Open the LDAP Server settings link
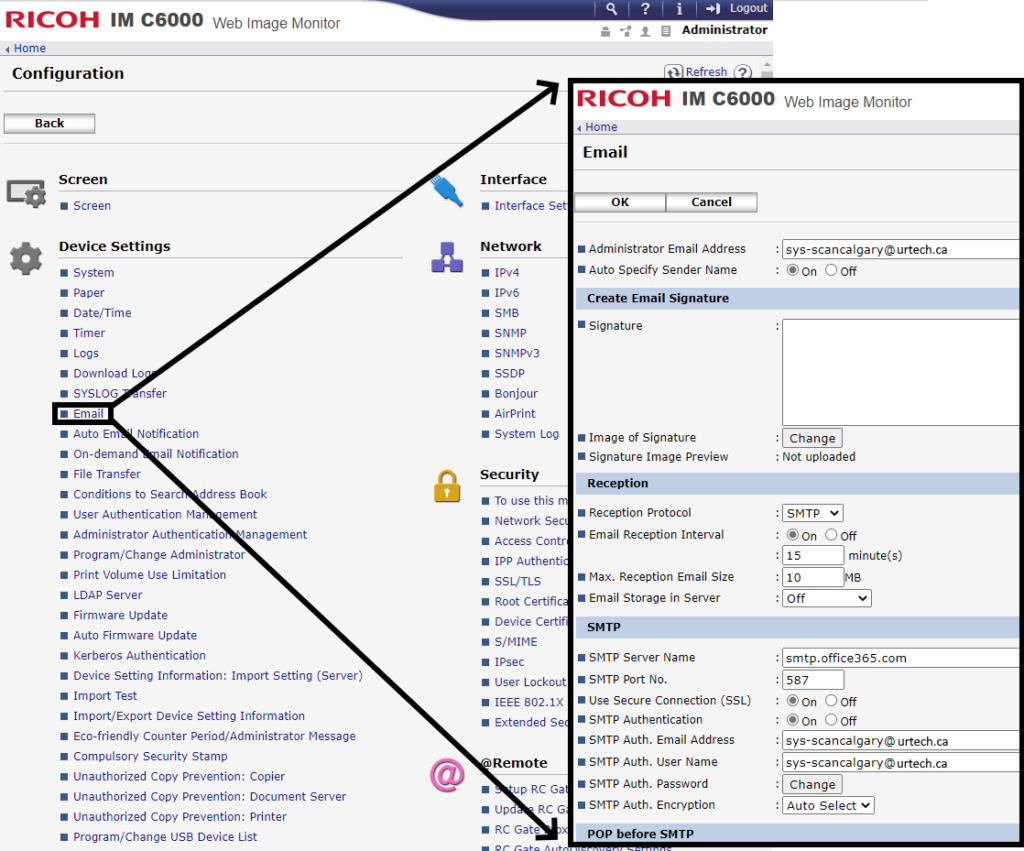 107,594
